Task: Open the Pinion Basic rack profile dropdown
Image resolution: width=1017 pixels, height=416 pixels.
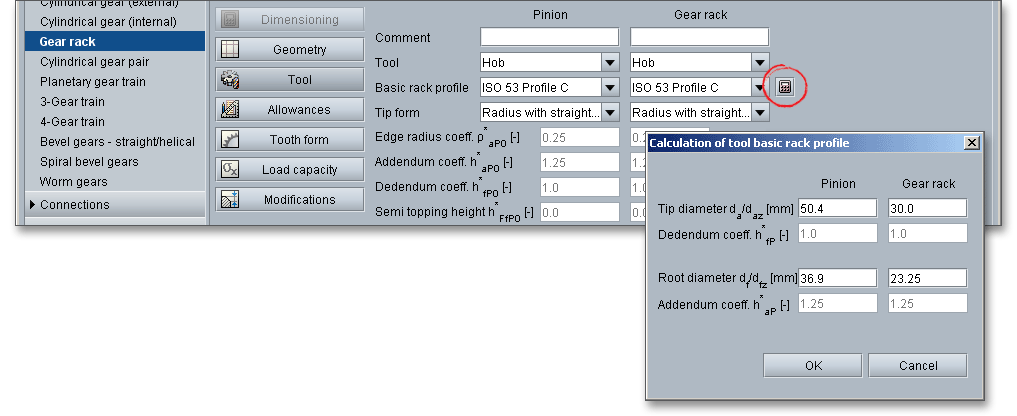Action: point(609,88)
